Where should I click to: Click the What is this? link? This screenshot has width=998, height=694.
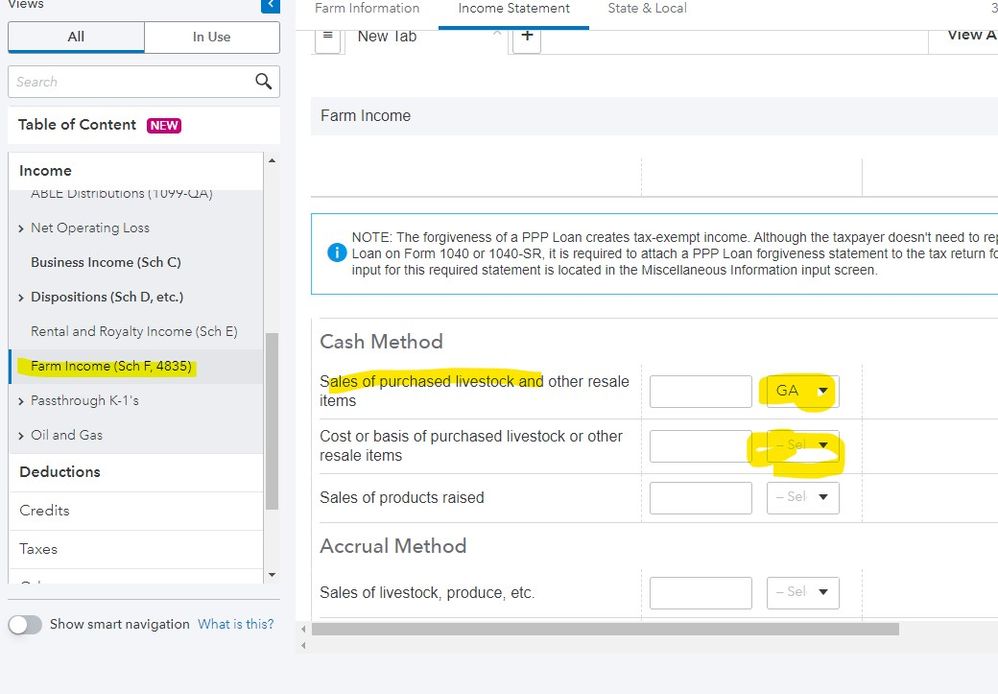click(x=235, y=624)
